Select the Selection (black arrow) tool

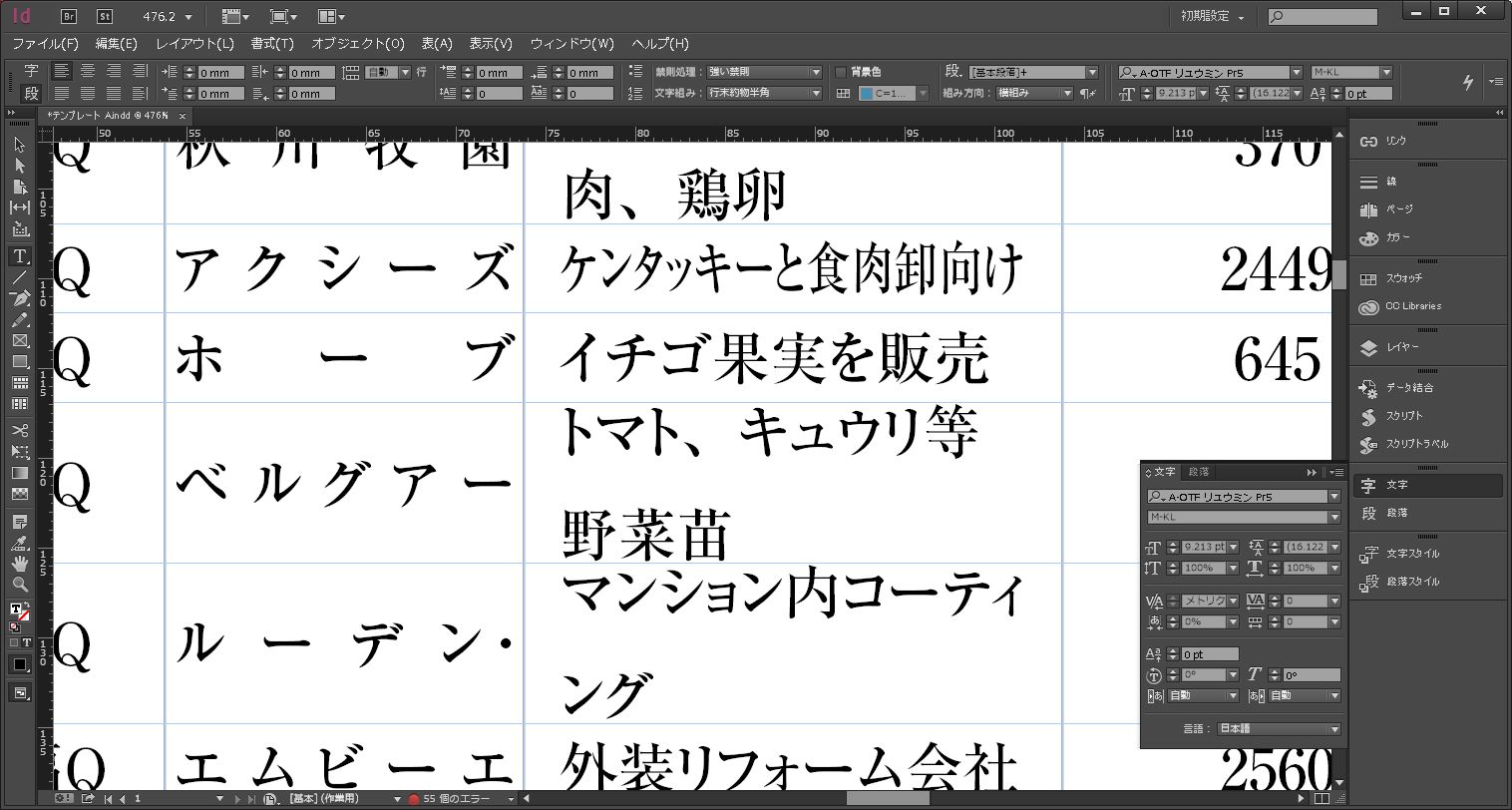pos(19,145)
